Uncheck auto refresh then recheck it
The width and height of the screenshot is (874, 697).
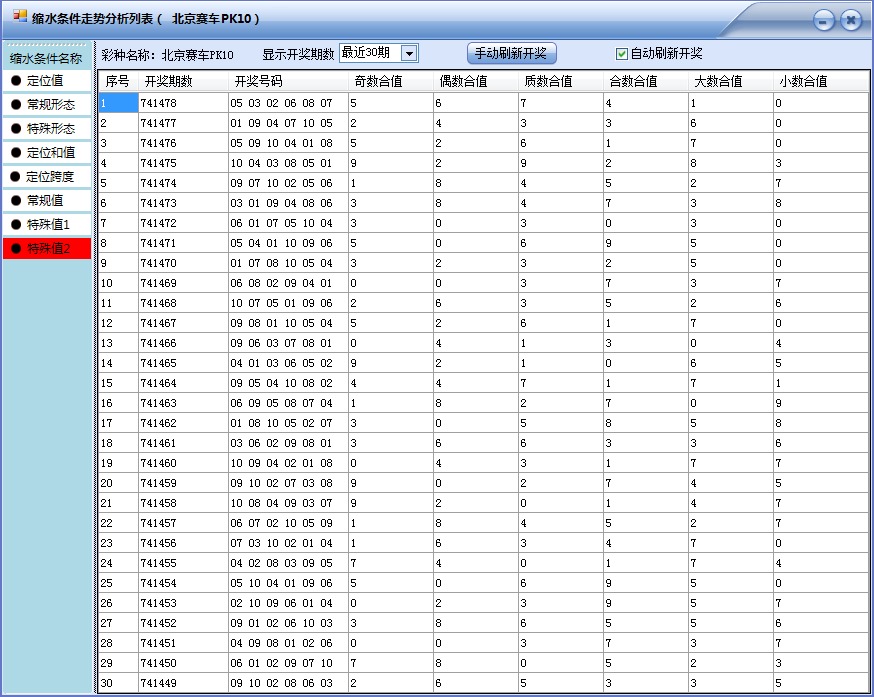point(623,53)
